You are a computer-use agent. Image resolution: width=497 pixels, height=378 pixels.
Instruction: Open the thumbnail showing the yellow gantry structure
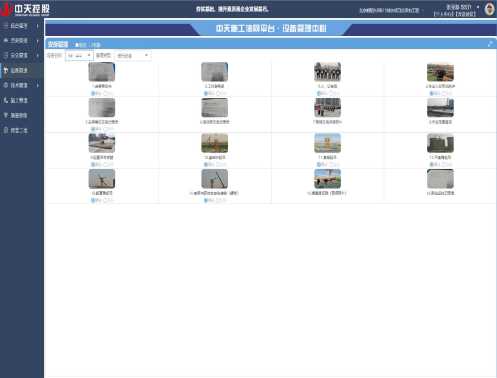[327, 143]
